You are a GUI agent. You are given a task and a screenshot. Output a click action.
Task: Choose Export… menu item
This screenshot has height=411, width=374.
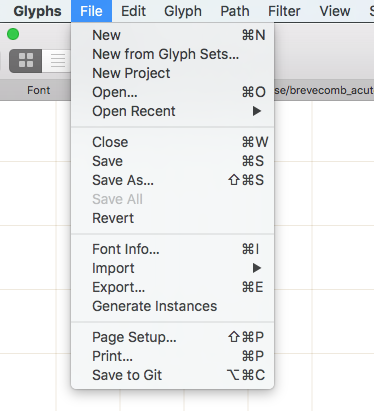pos(173,287)
